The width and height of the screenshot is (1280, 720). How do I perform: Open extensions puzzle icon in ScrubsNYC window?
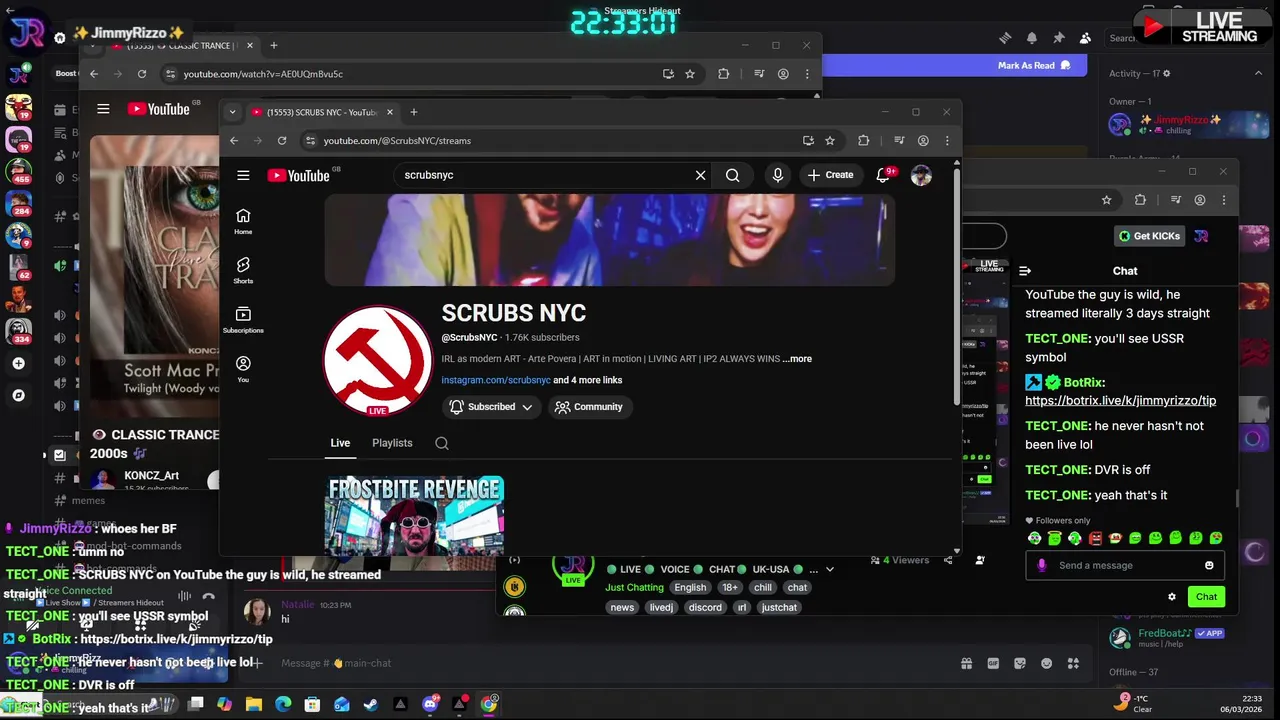pyautogui.click(x=863, y=141)
